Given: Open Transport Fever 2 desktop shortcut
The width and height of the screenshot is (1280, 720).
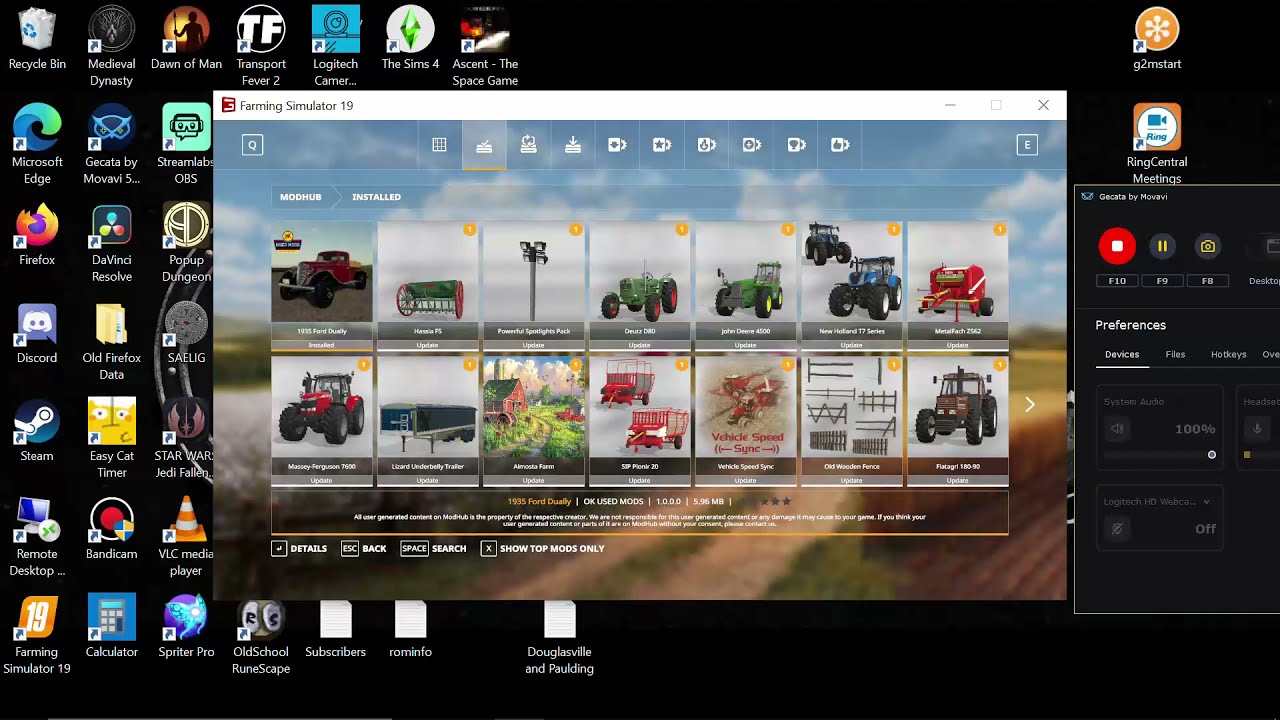Looking at the screenshot, I should [x=261, y=48].
